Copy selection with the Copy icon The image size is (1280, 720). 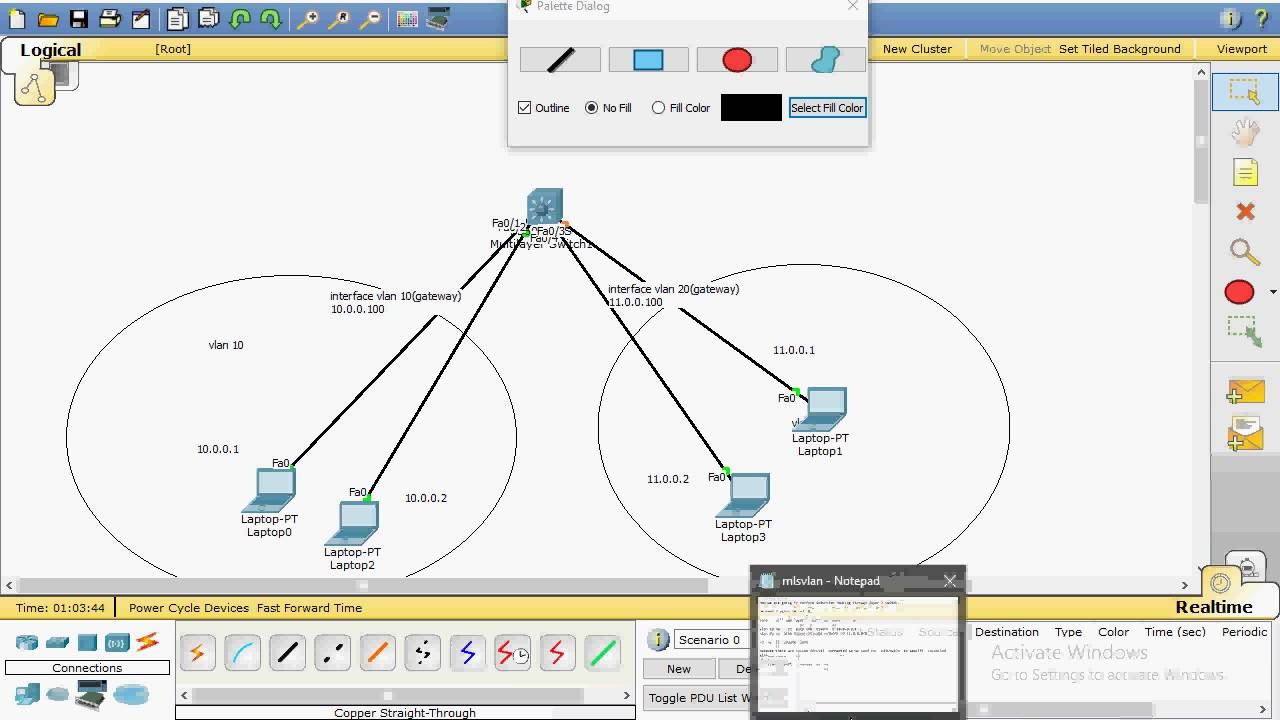177,18
